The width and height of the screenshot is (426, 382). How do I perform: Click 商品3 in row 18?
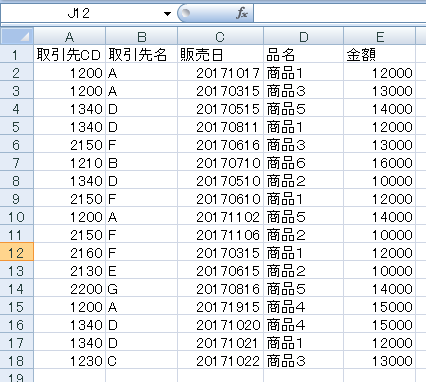[303, 361]
